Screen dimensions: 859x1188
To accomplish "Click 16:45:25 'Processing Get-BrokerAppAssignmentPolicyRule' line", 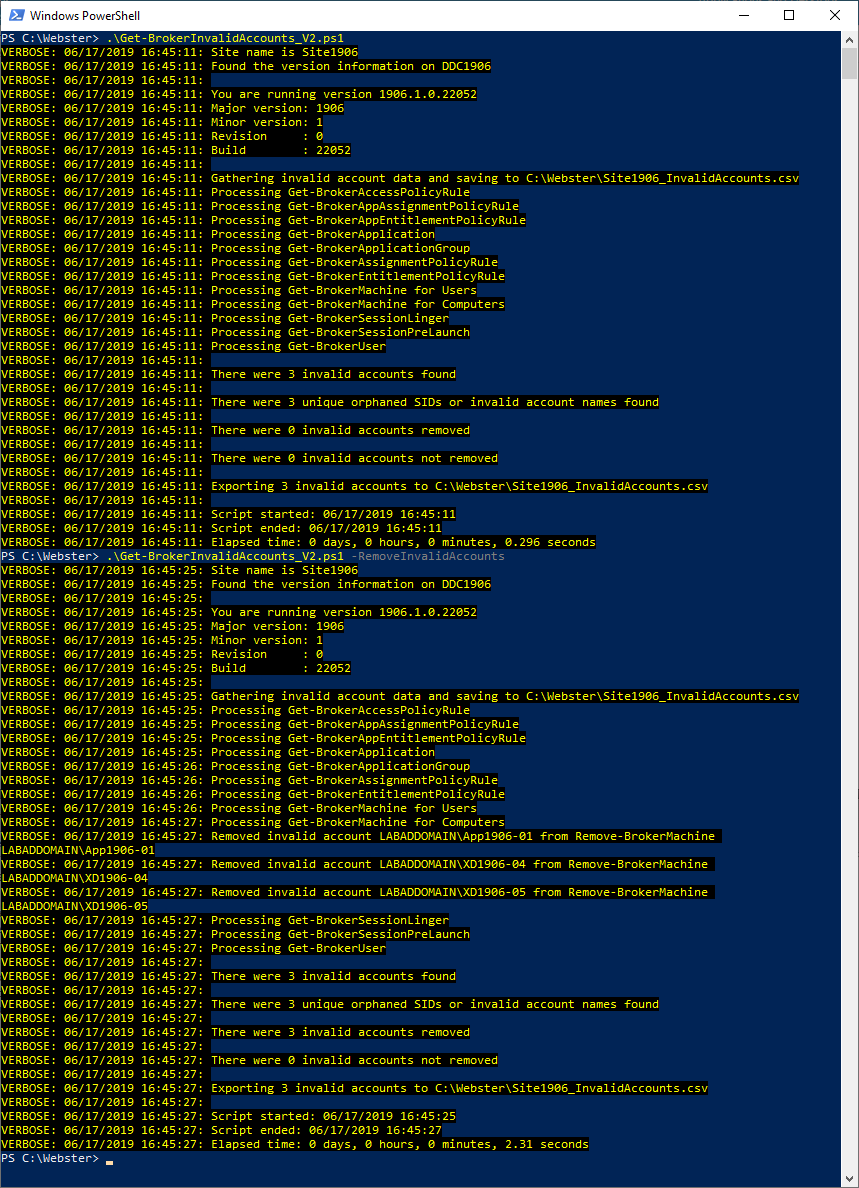I will pyautogui.click(x=260, y=724).
